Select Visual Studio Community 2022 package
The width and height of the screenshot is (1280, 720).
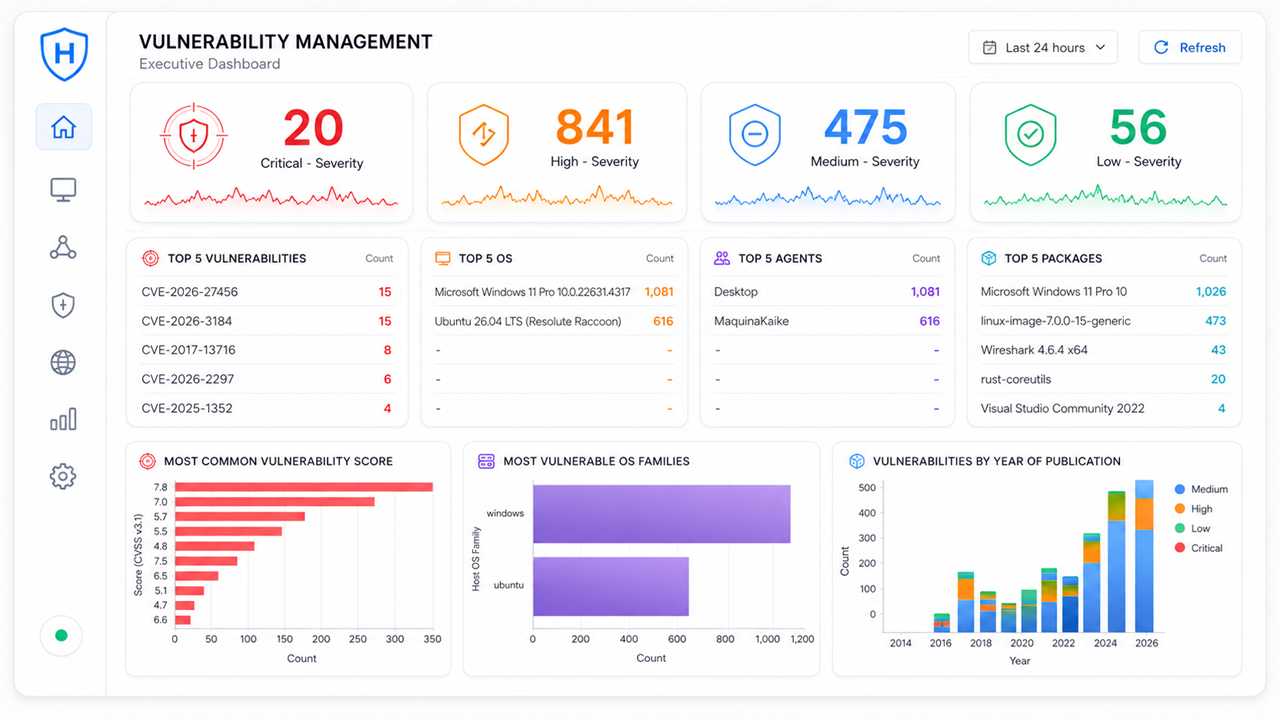click(1103, 408)
